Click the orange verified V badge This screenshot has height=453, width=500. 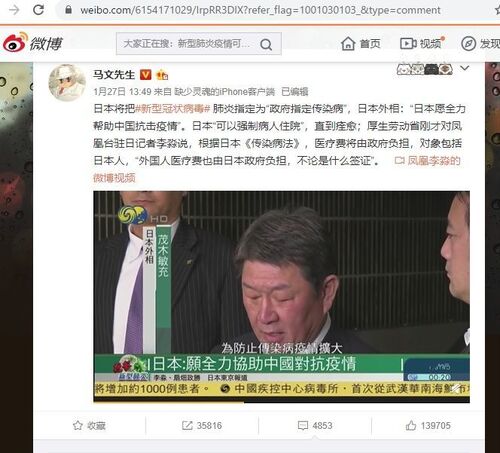(145, 75)
